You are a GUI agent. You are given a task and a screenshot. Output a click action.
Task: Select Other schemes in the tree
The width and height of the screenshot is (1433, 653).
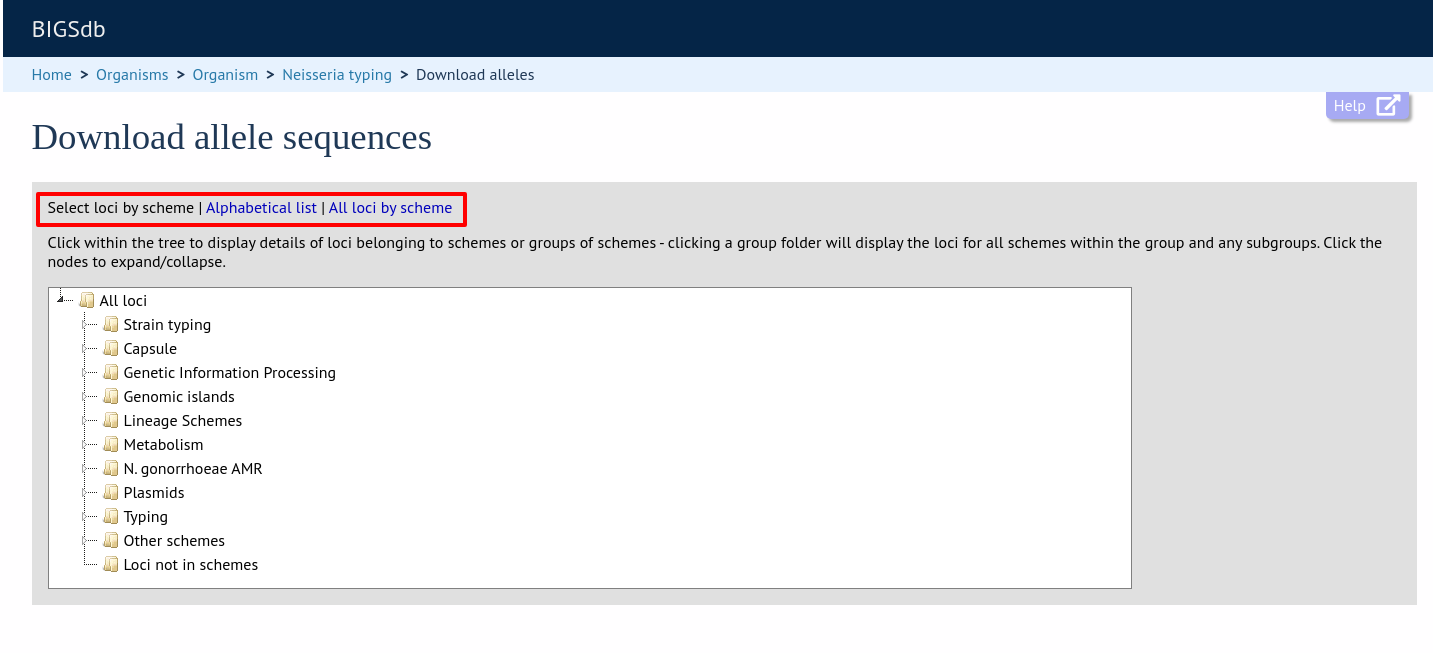click(x=174, y=540)
